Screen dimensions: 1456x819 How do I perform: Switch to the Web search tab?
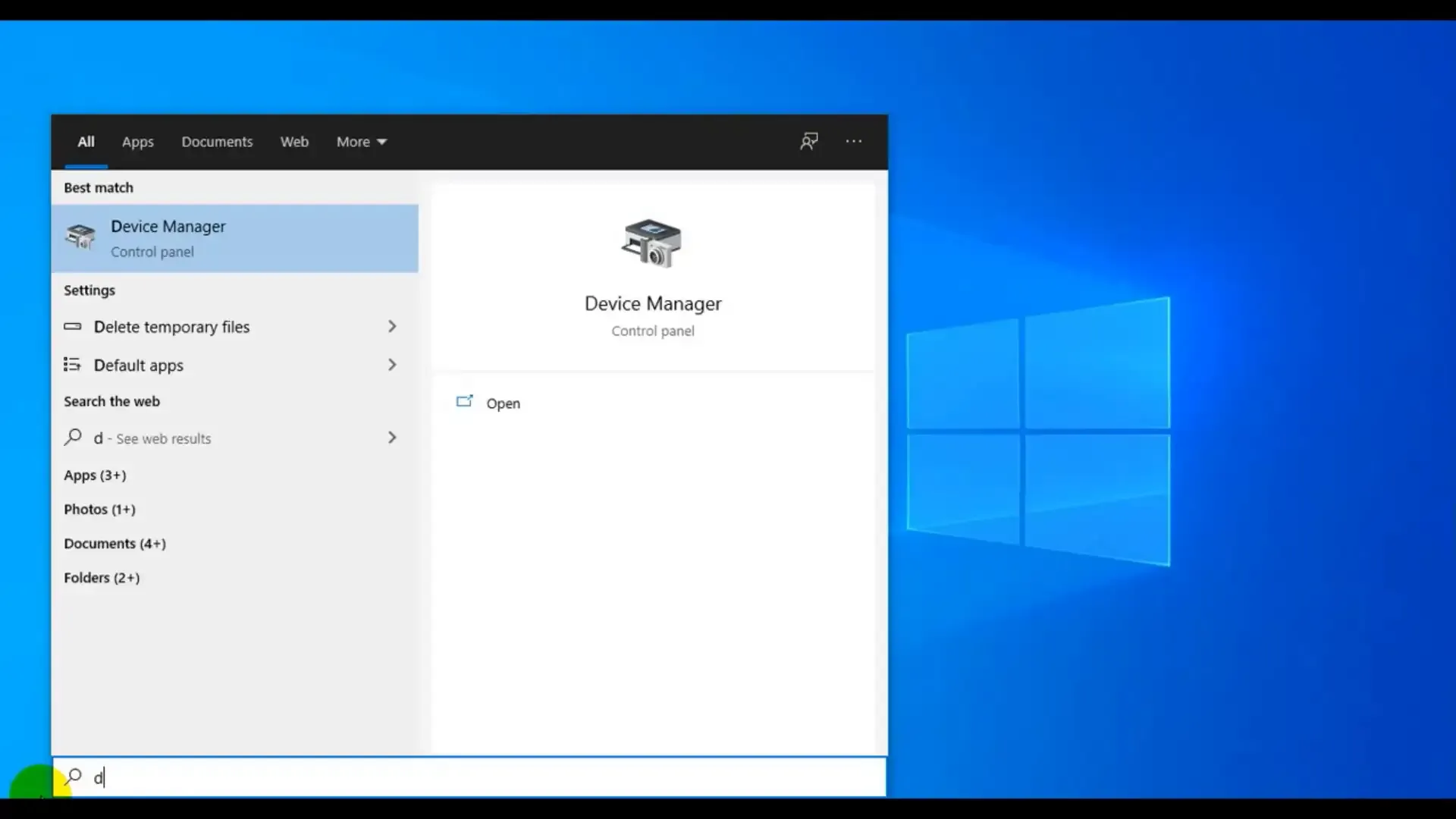click(294, 141)
